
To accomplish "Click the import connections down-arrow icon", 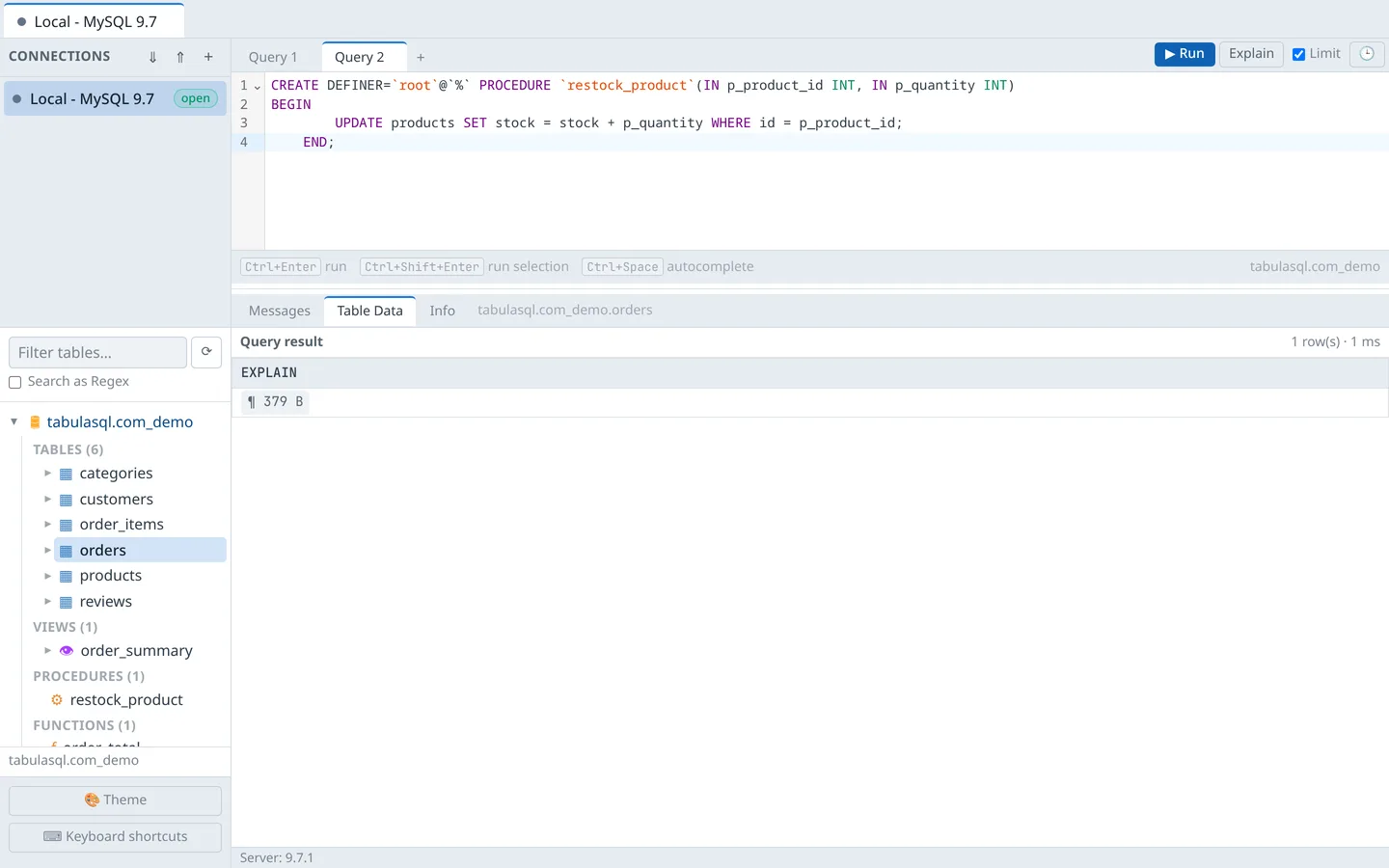I will coord(152,57).
